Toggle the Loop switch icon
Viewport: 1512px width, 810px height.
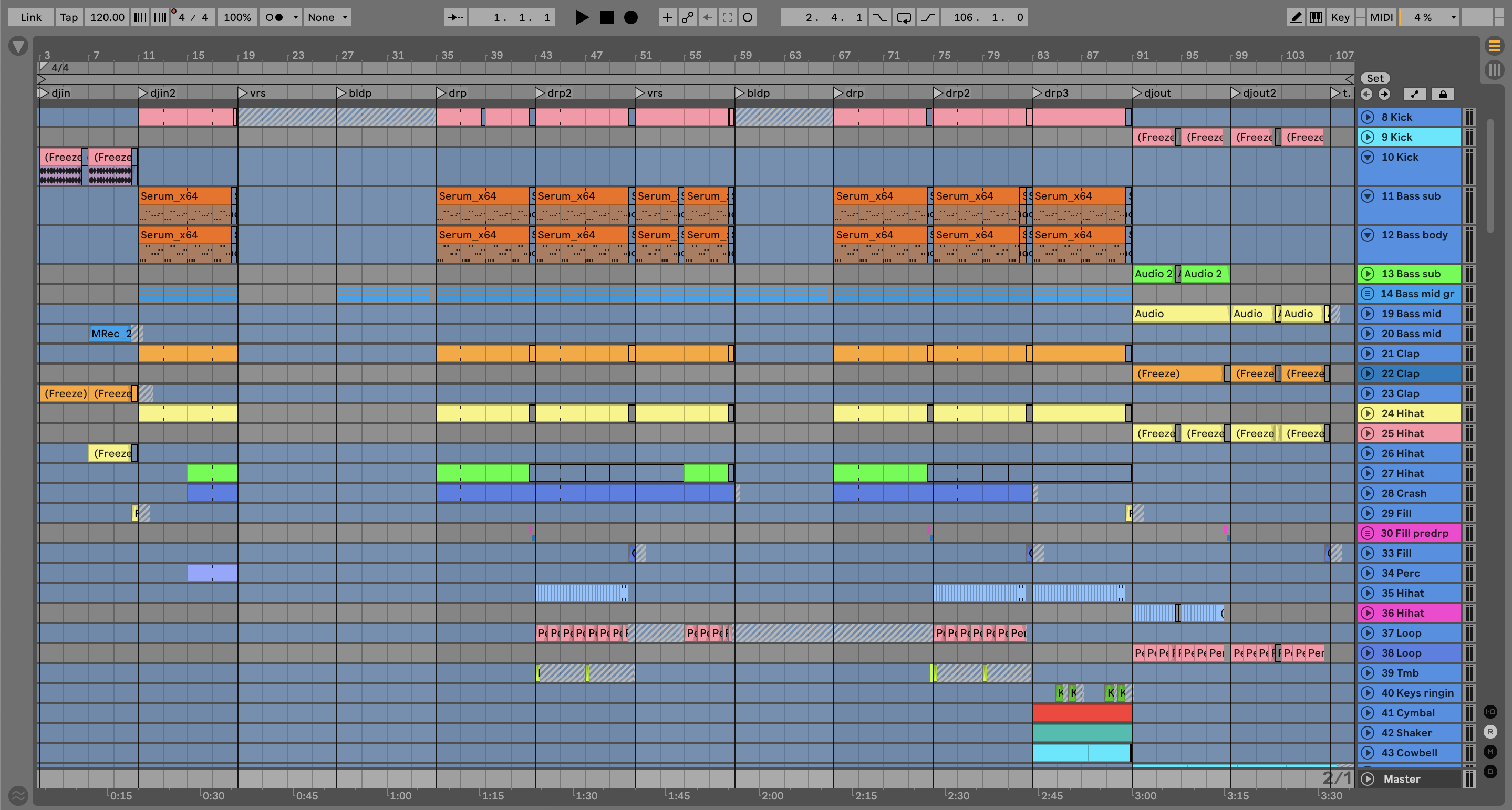pos(904,17)
